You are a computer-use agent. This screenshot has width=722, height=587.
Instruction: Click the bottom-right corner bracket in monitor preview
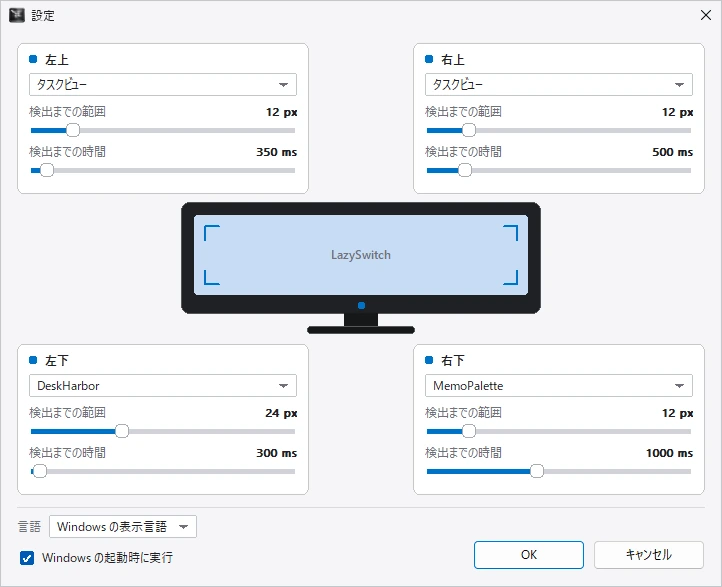tap(510, 277)
